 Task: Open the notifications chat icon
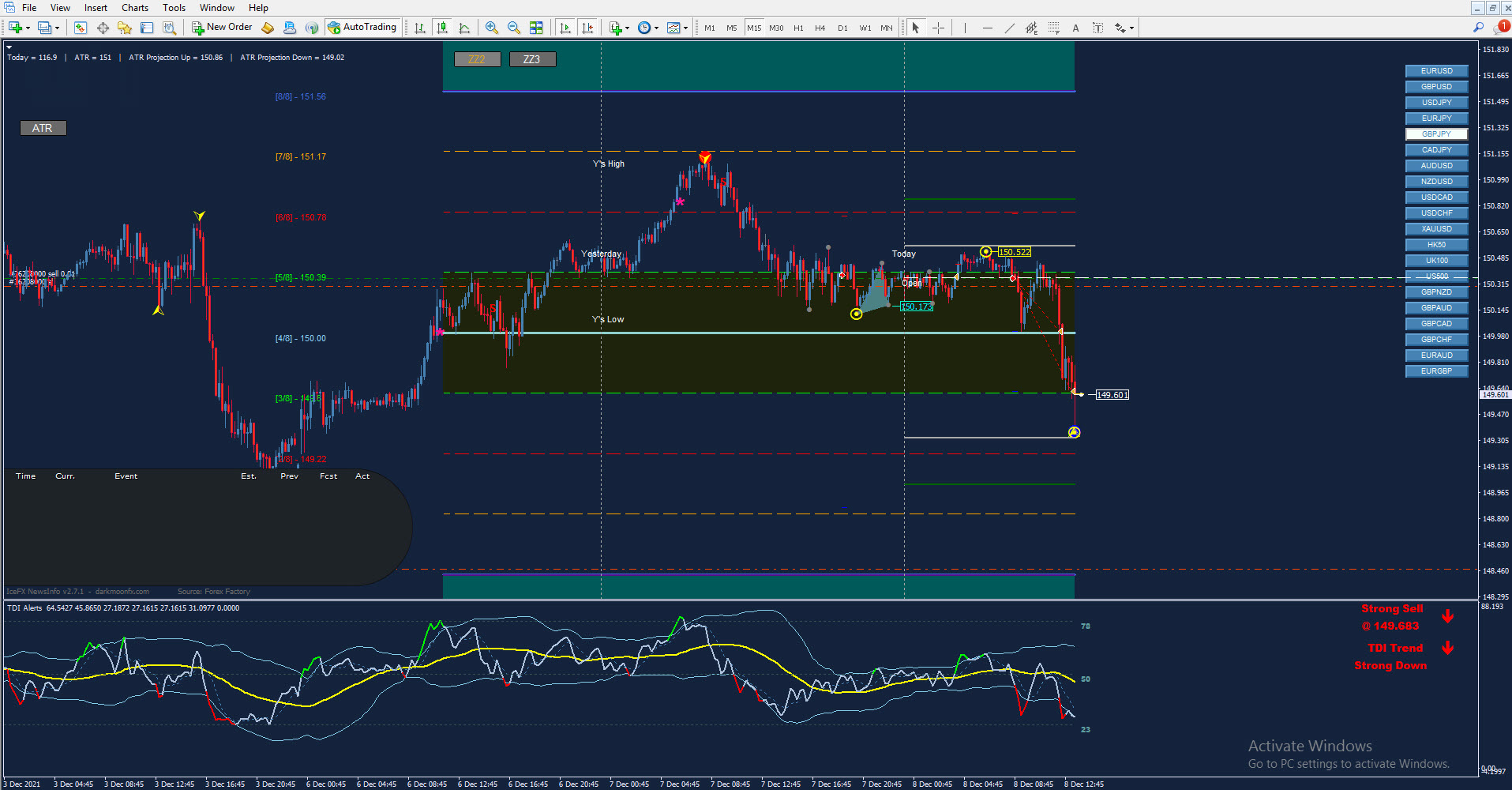click(1500, 28)
